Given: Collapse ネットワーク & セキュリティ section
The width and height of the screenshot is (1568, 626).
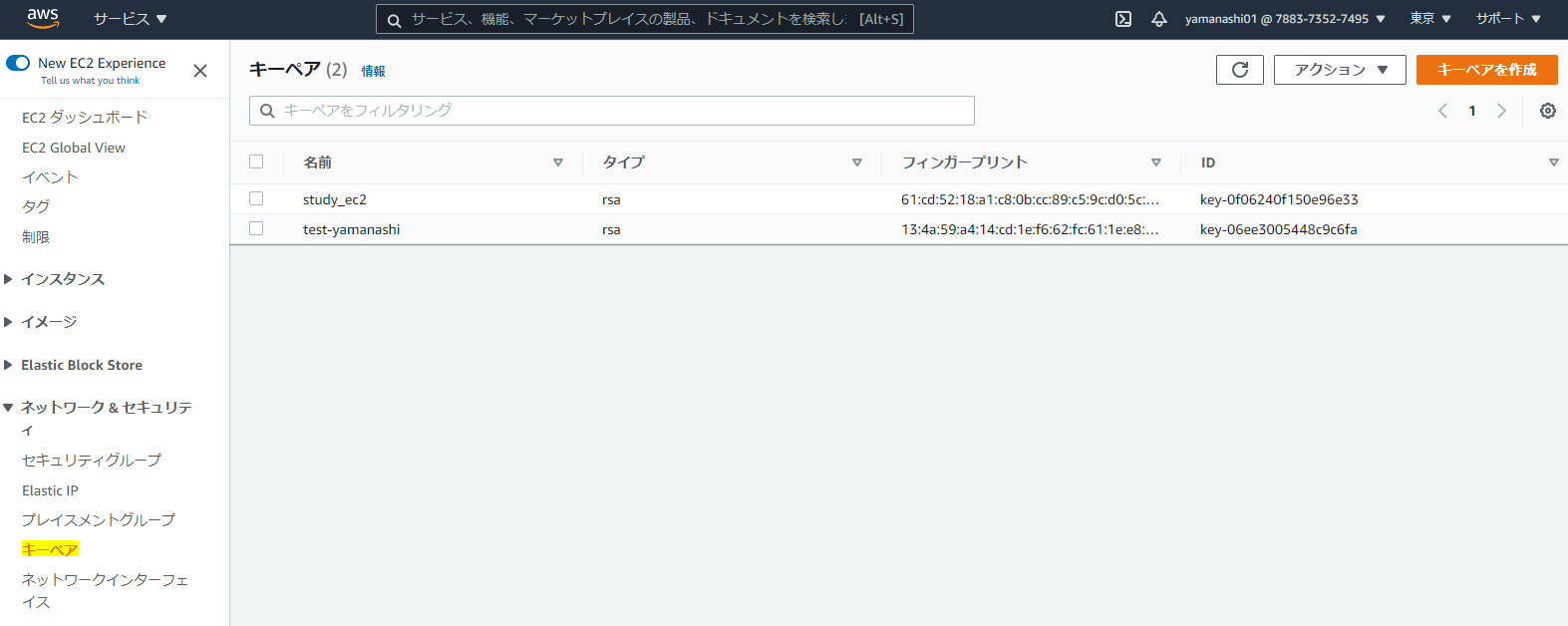Looking at the screenshot, I should click(8, 408).
